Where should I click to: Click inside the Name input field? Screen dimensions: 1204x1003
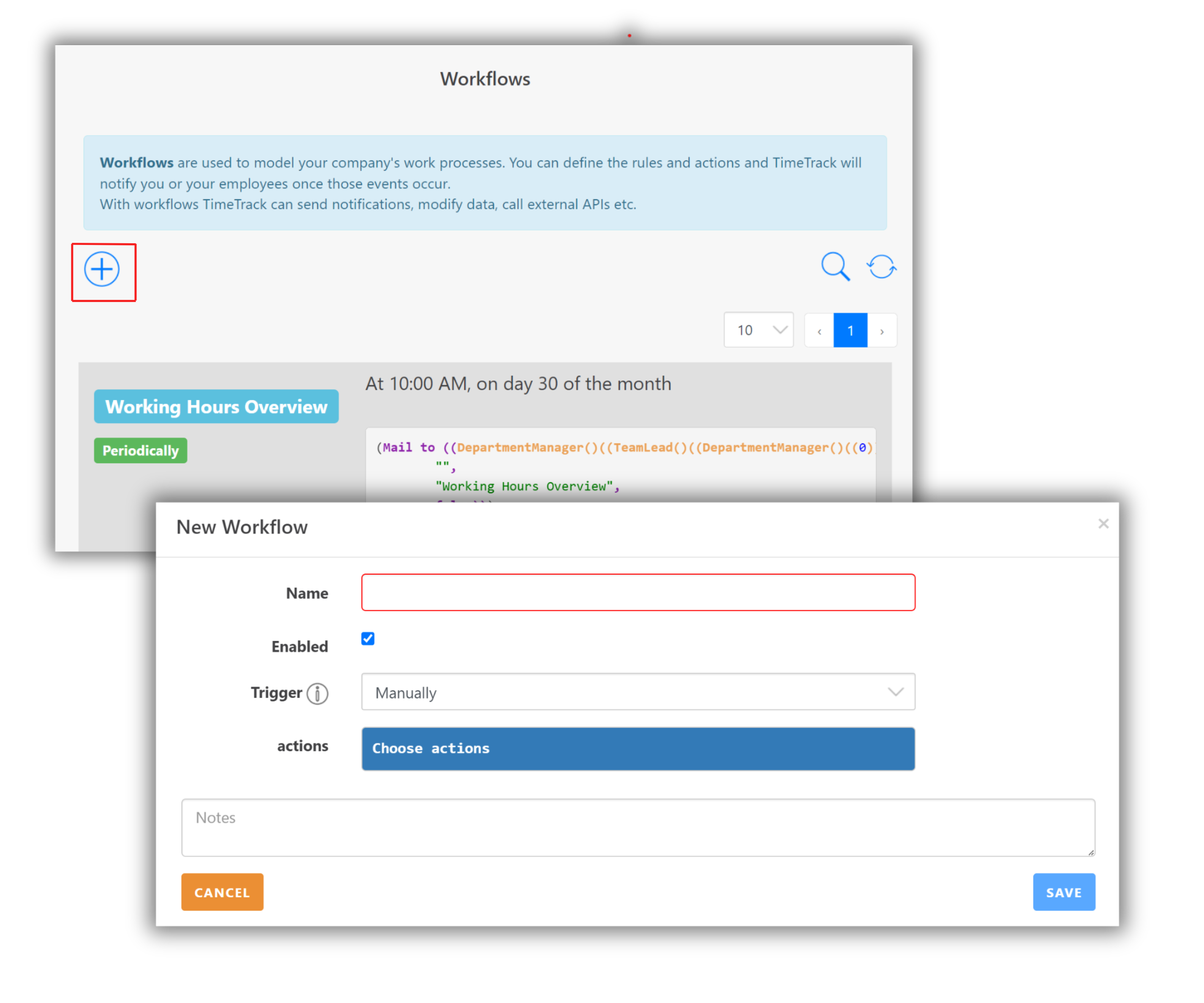pos(637,592)
